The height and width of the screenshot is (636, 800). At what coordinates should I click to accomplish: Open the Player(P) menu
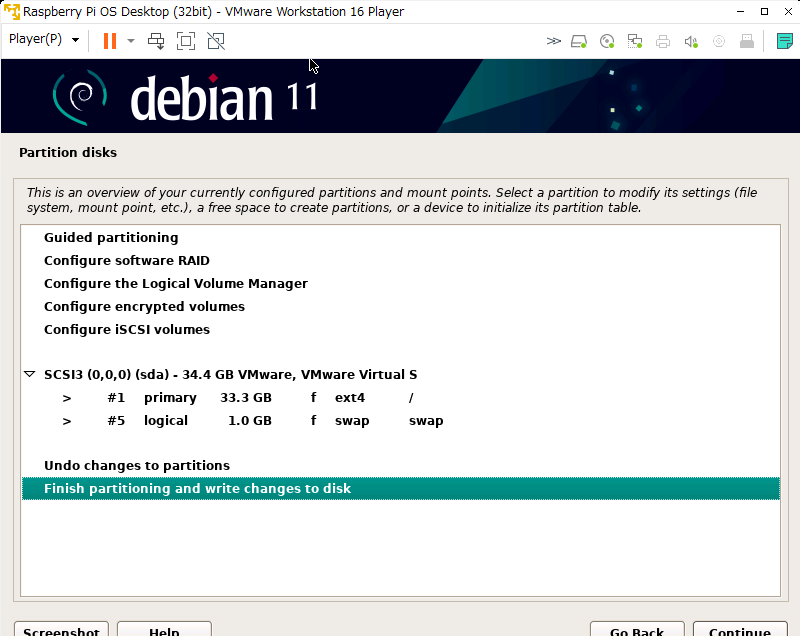[44, 39]
